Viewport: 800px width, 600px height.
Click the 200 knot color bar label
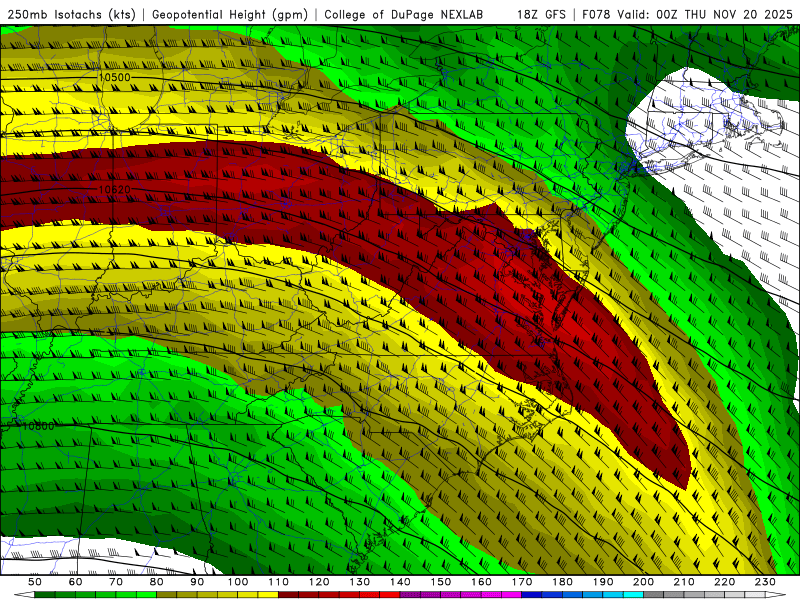pos(644,582)
